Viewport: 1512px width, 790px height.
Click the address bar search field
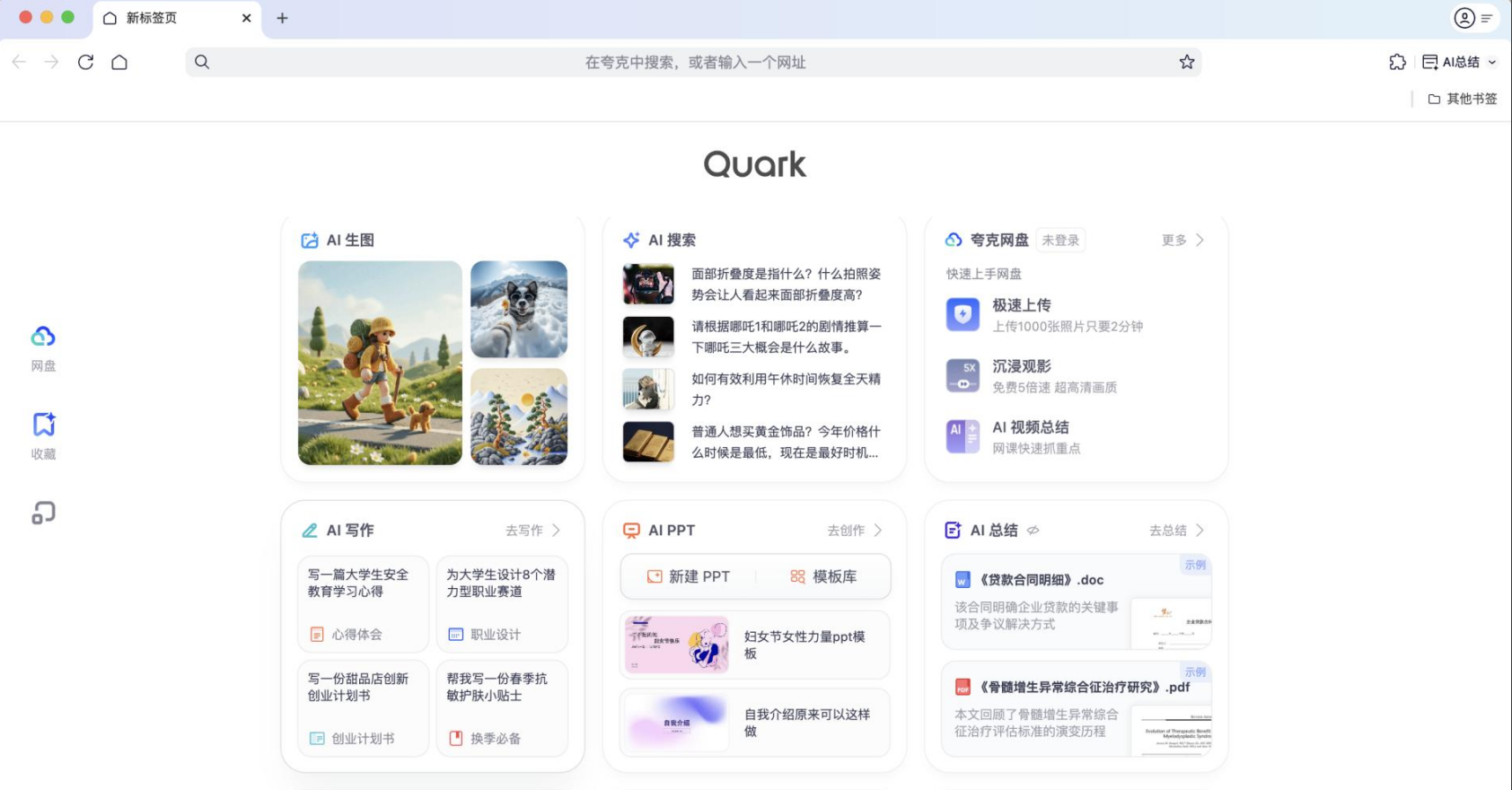pos(693,62)
